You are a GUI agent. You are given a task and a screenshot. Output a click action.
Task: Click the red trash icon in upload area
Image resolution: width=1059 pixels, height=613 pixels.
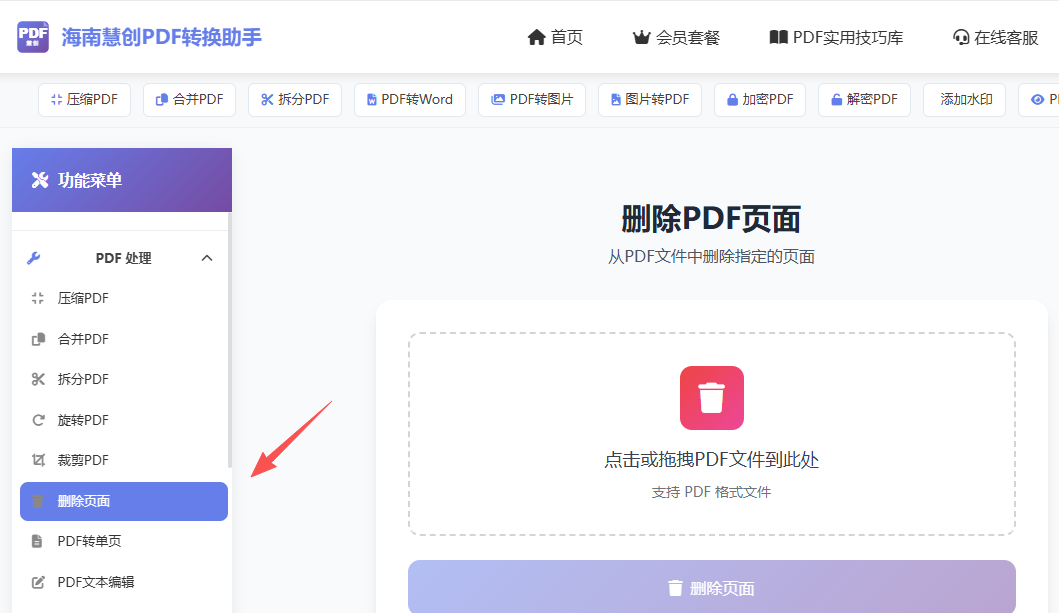pyautogui.click(x=712, y=398)
